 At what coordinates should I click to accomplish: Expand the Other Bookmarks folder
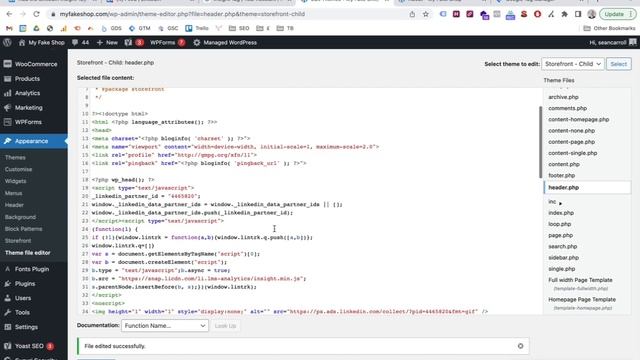[609, 28]
